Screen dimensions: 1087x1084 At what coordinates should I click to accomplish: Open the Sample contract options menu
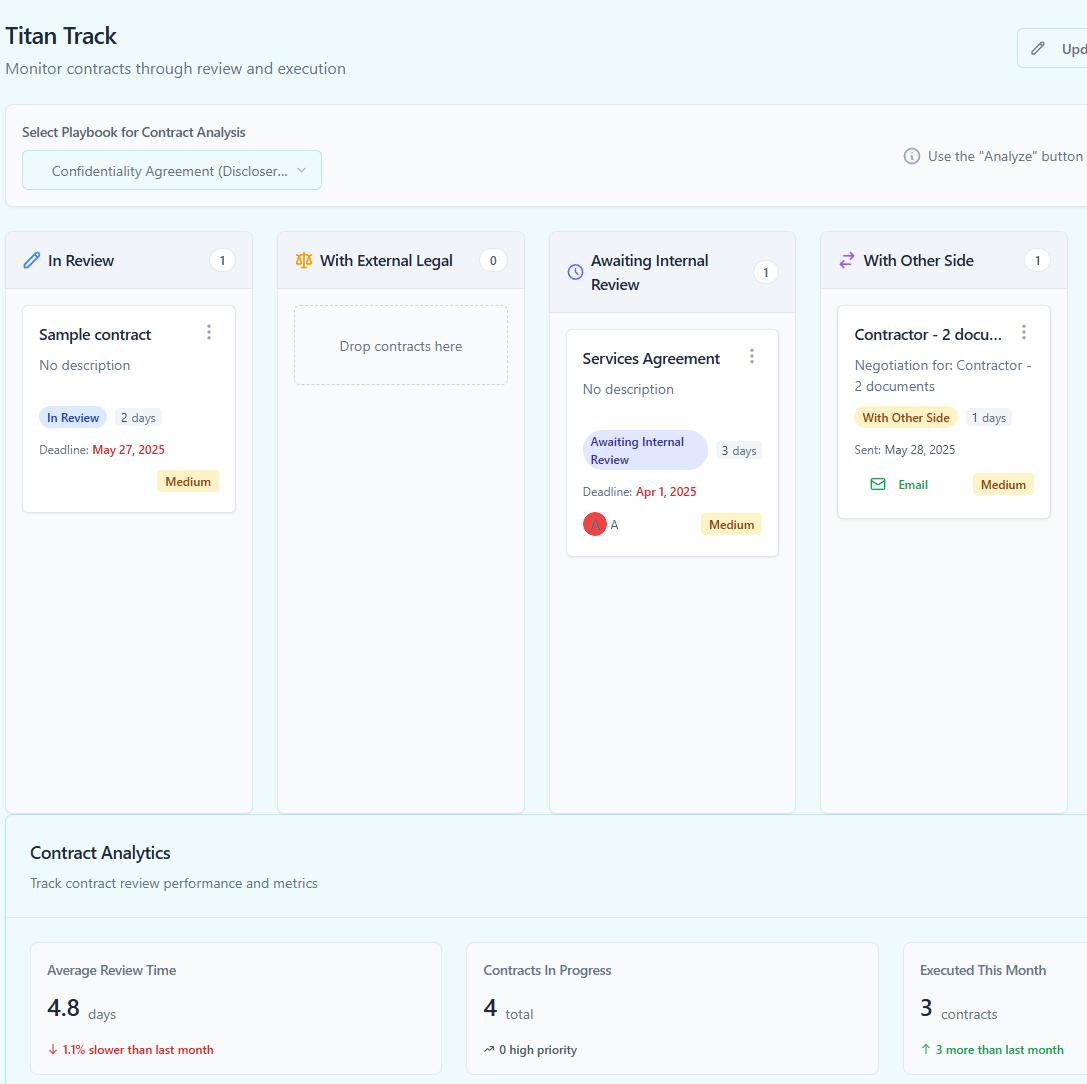209,332
